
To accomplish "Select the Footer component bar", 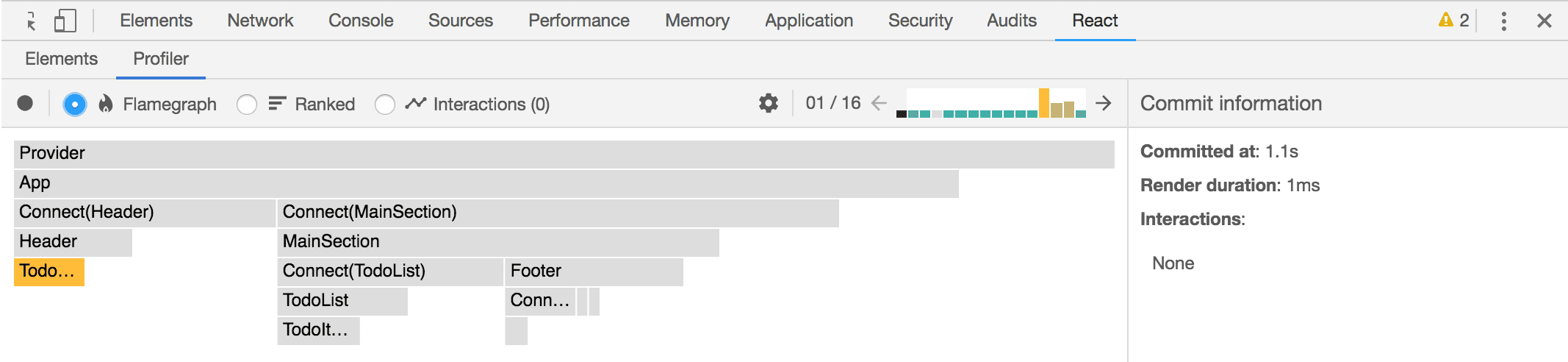I will click(594, 271).
